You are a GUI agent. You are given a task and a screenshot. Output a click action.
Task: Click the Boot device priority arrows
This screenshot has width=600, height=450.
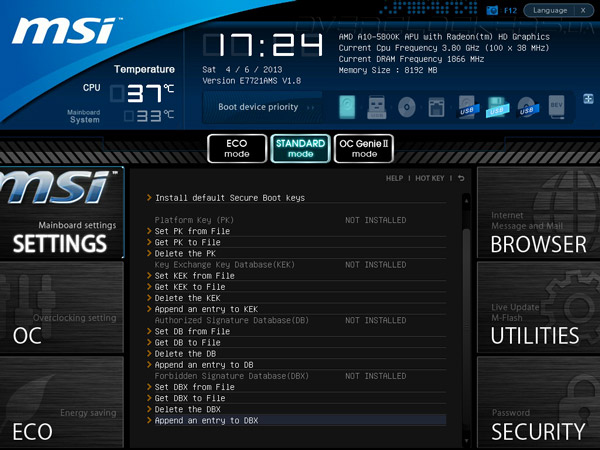[311, 108]
